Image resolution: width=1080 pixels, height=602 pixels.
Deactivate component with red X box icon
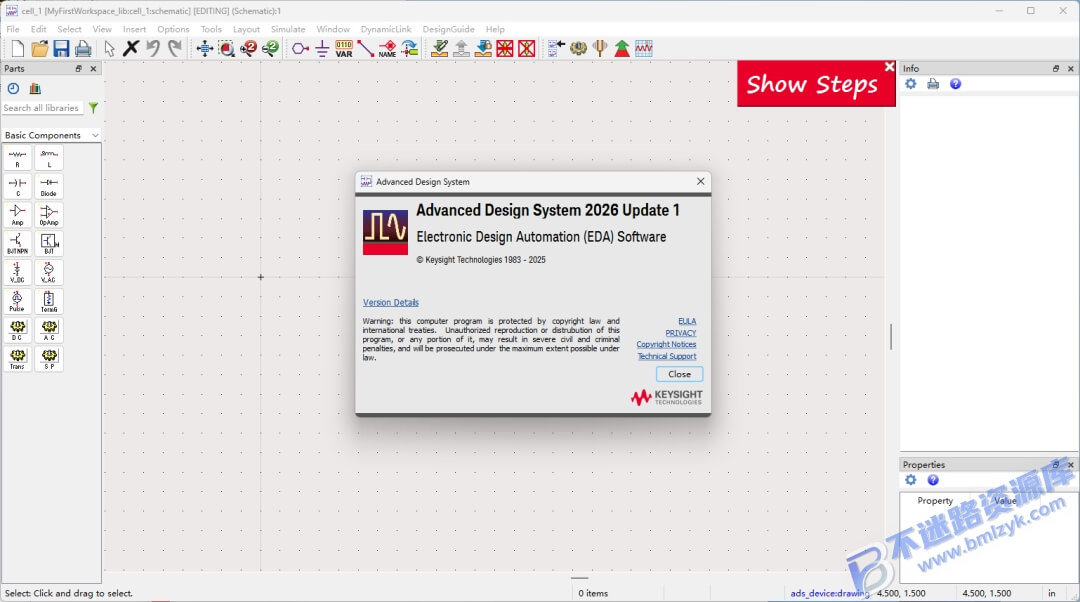[x=505, y=48]
